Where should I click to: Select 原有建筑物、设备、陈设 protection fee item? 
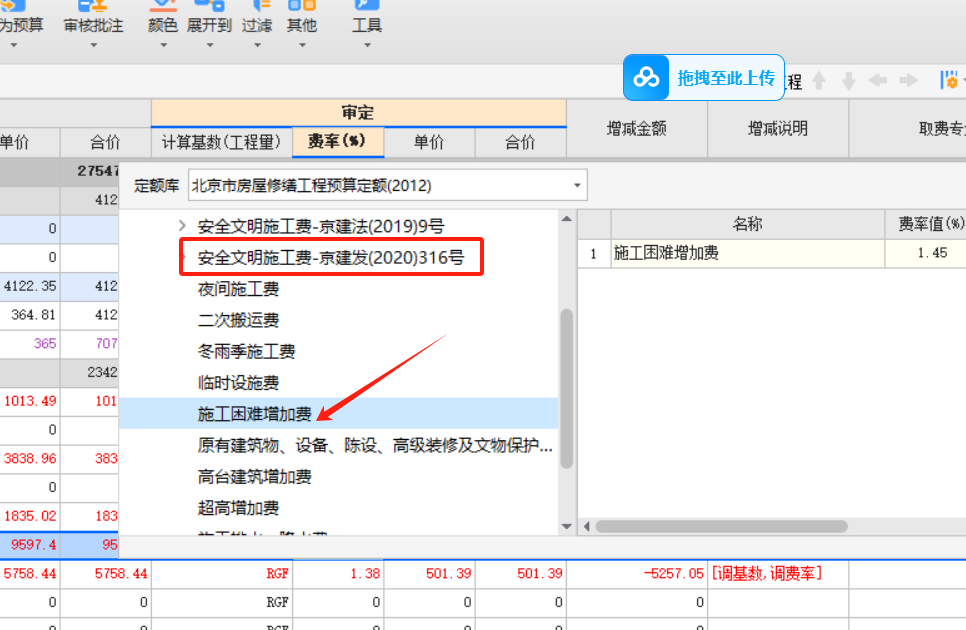click(375, 445)
